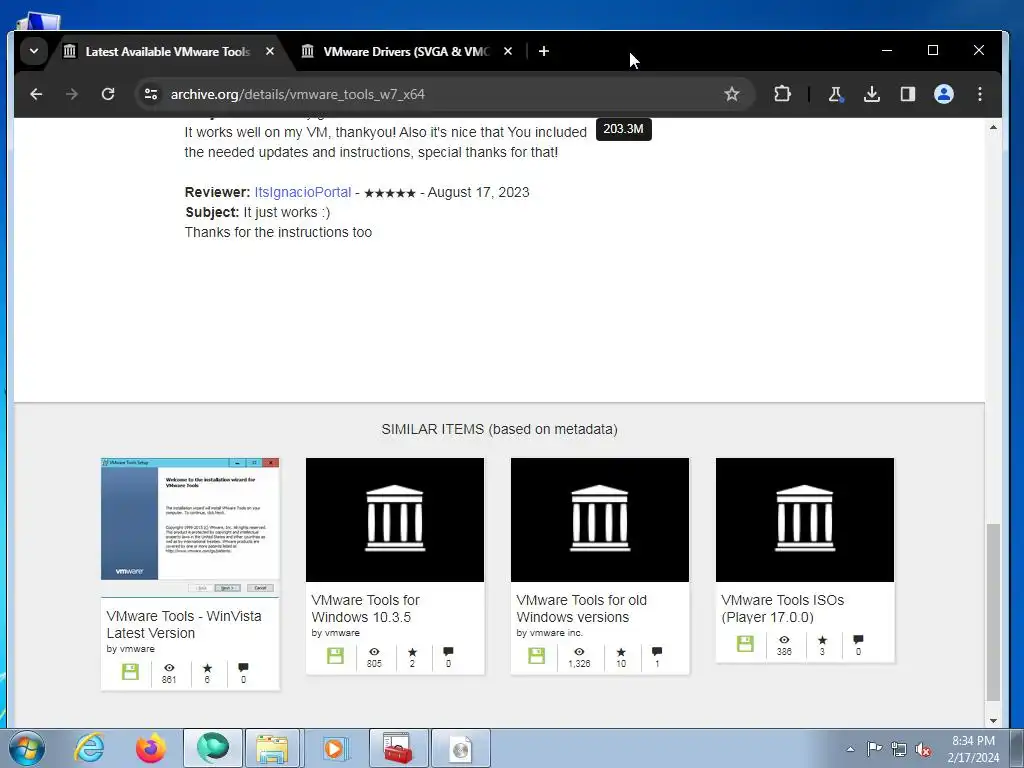Click reviews bubble on WinVista card
Viewport: 1024px width, 768px height.
243,667
